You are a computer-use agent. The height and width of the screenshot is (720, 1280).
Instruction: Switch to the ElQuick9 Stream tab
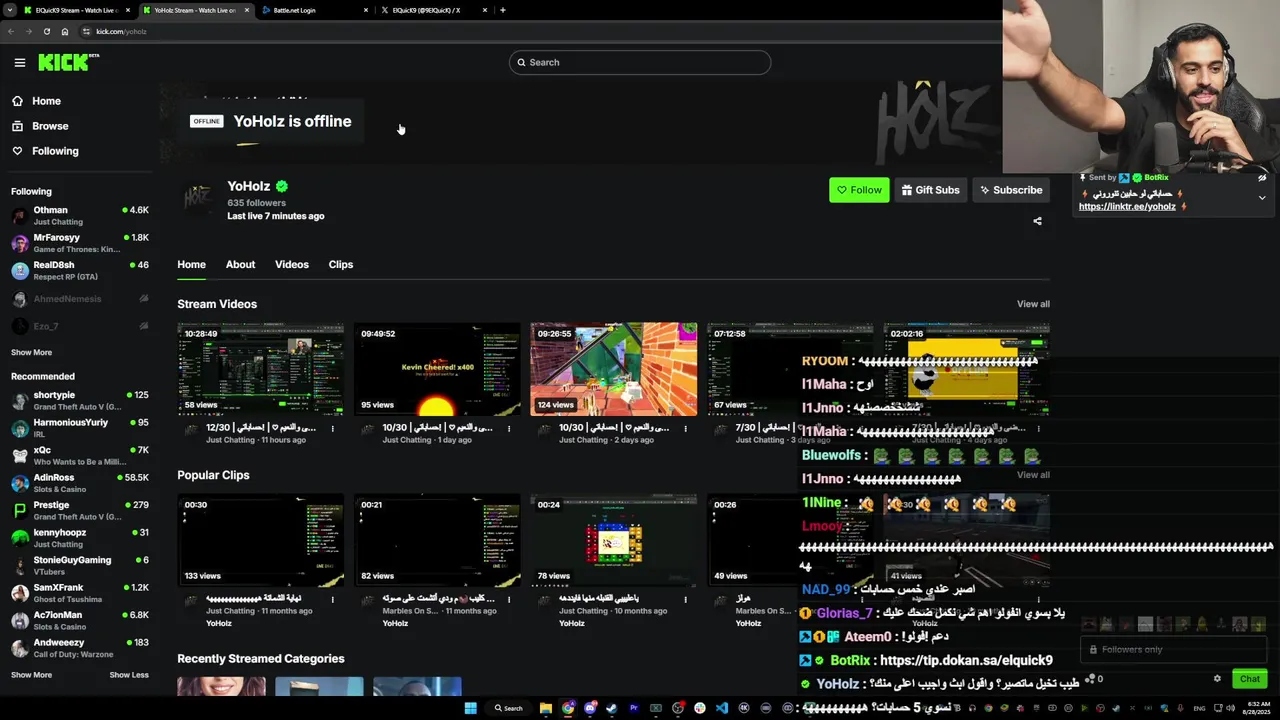(x=75, y=10)
